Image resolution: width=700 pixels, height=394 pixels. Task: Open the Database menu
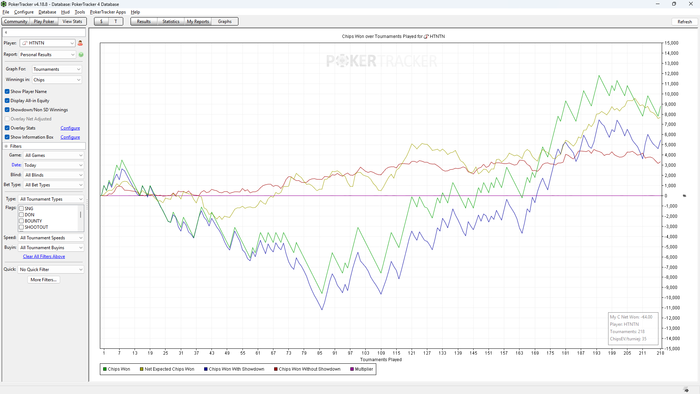point(47,12)
